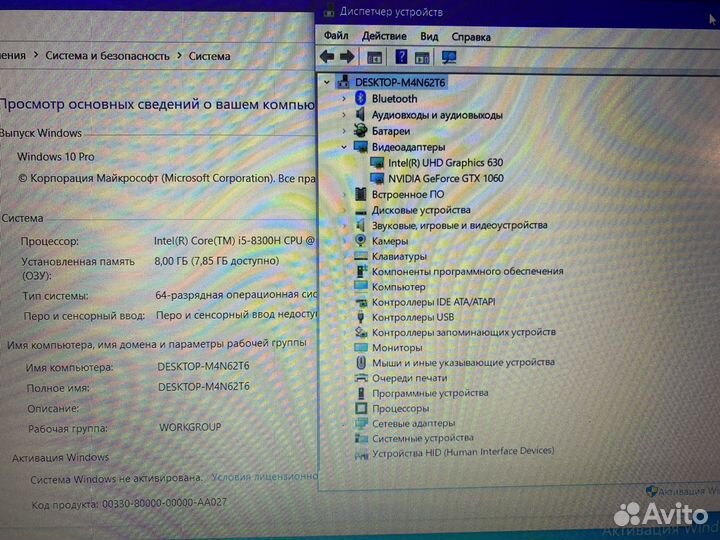Expand the Батареи category arrow
720x540 pixels.
coord(345,131)
